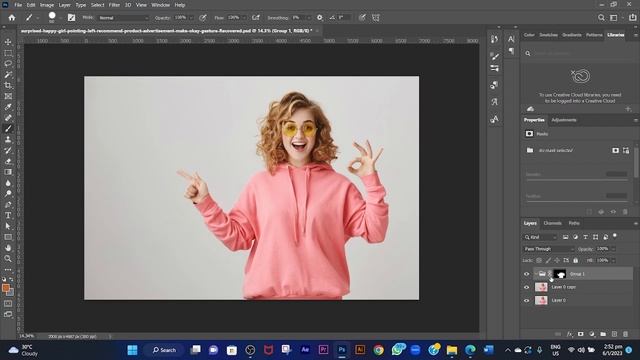Open the Pass Through blend mode dropdown
This screenshot has width=640, height=360.
[x=549, y=249]
